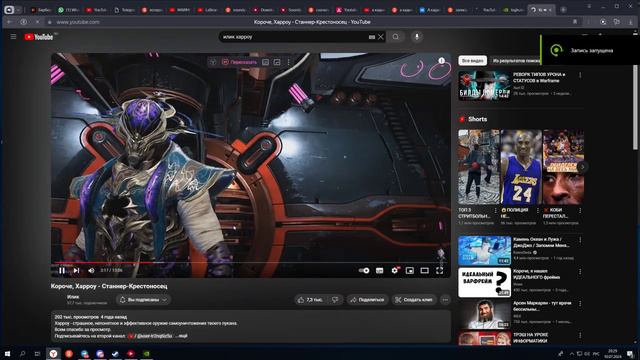Open on-screen keyboard icon in search

(372, 37)
